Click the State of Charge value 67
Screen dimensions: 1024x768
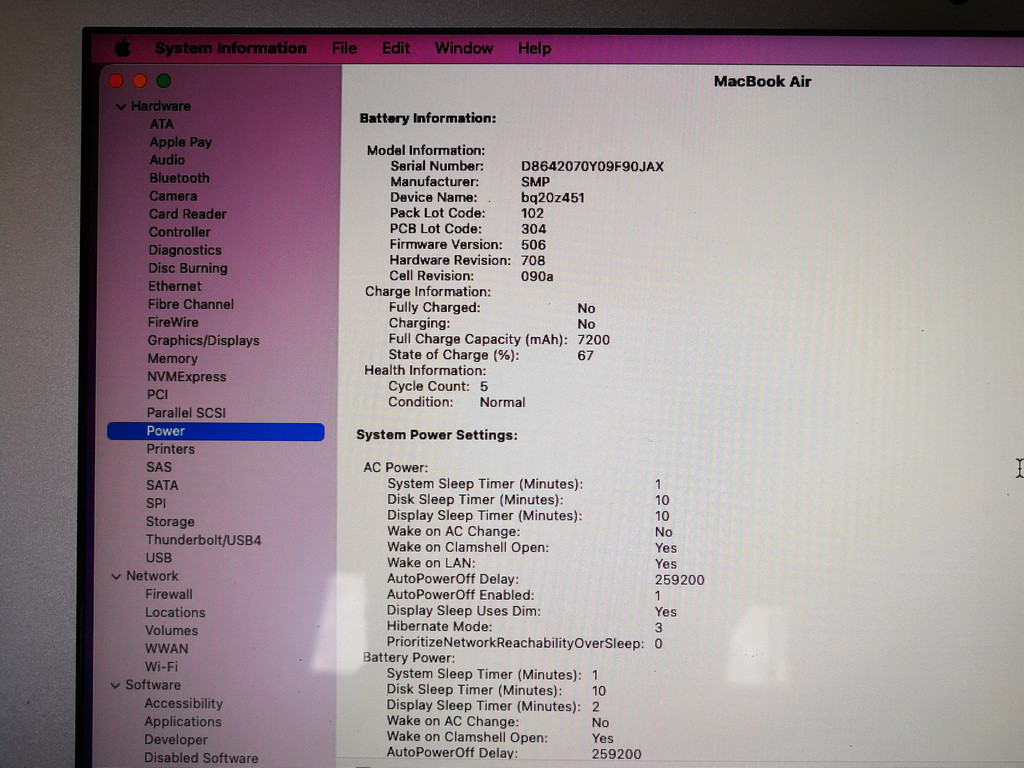click(x=585, y=356)
